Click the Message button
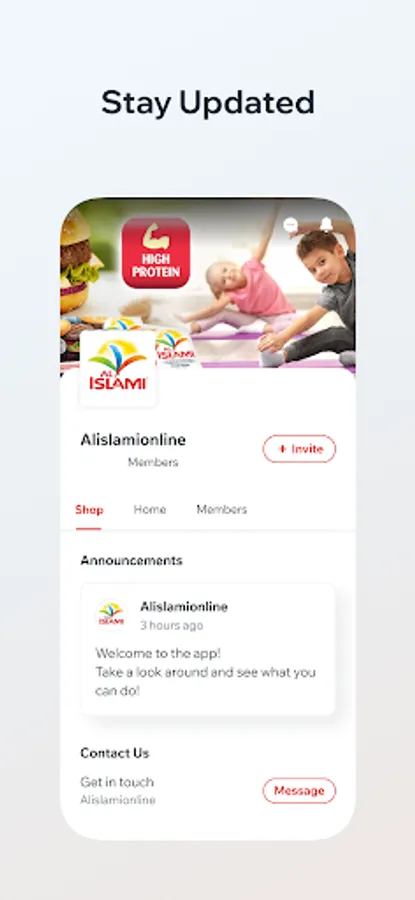This screenshot has height=900, width=415. (299, 791)
